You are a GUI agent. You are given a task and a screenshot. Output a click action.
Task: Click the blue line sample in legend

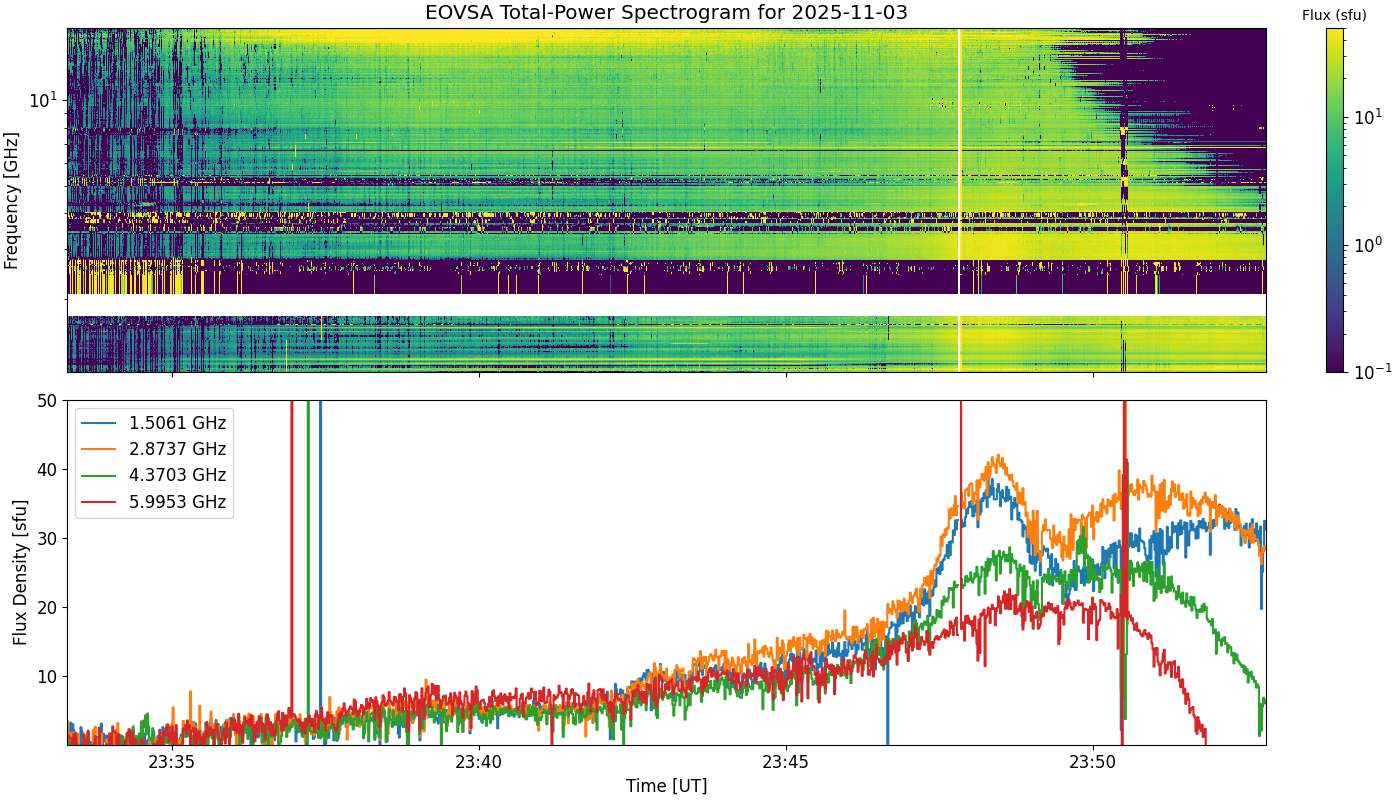[102, 424]
